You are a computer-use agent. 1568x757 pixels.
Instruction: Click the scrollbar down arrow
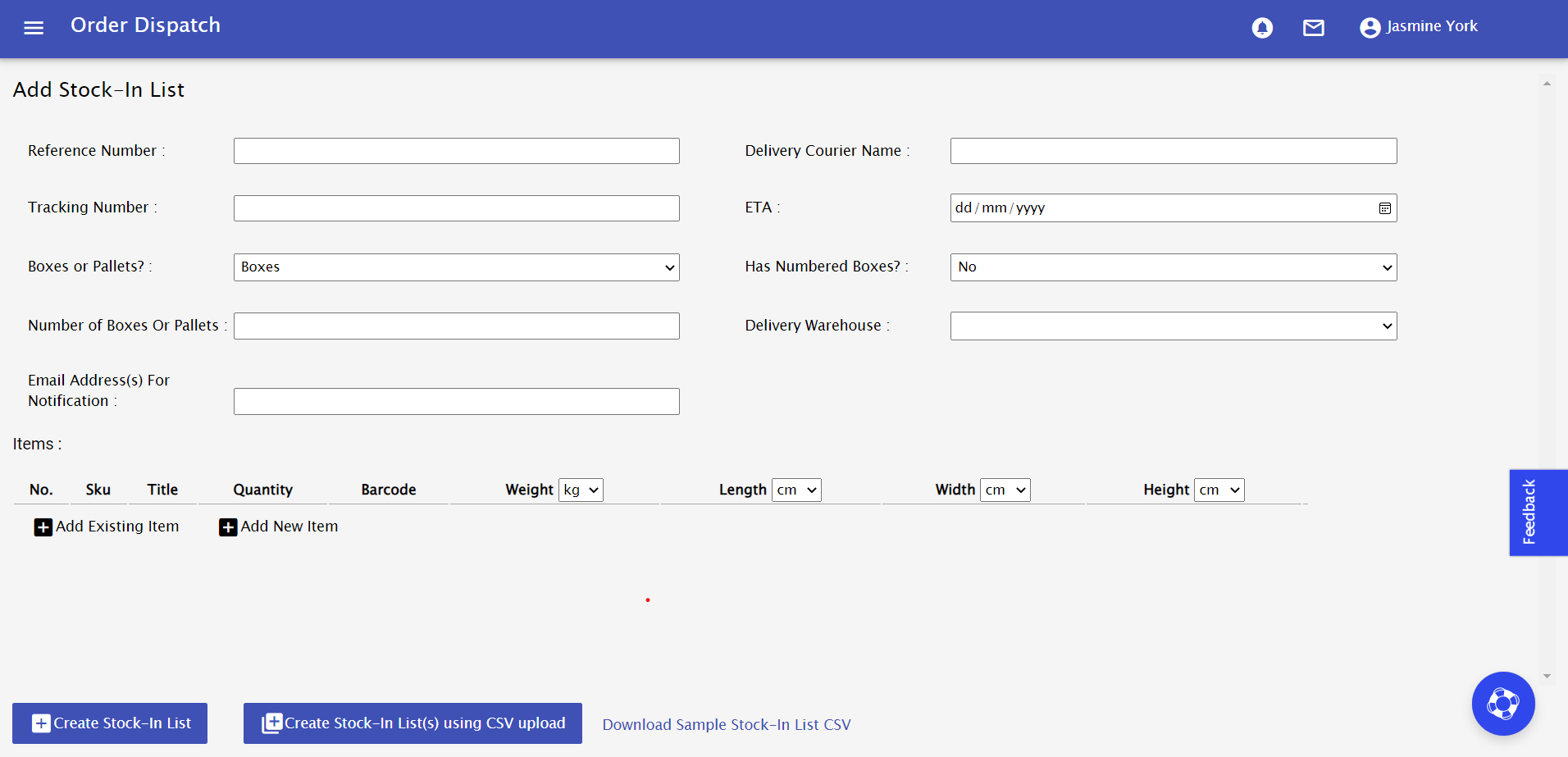(1547, 674)
